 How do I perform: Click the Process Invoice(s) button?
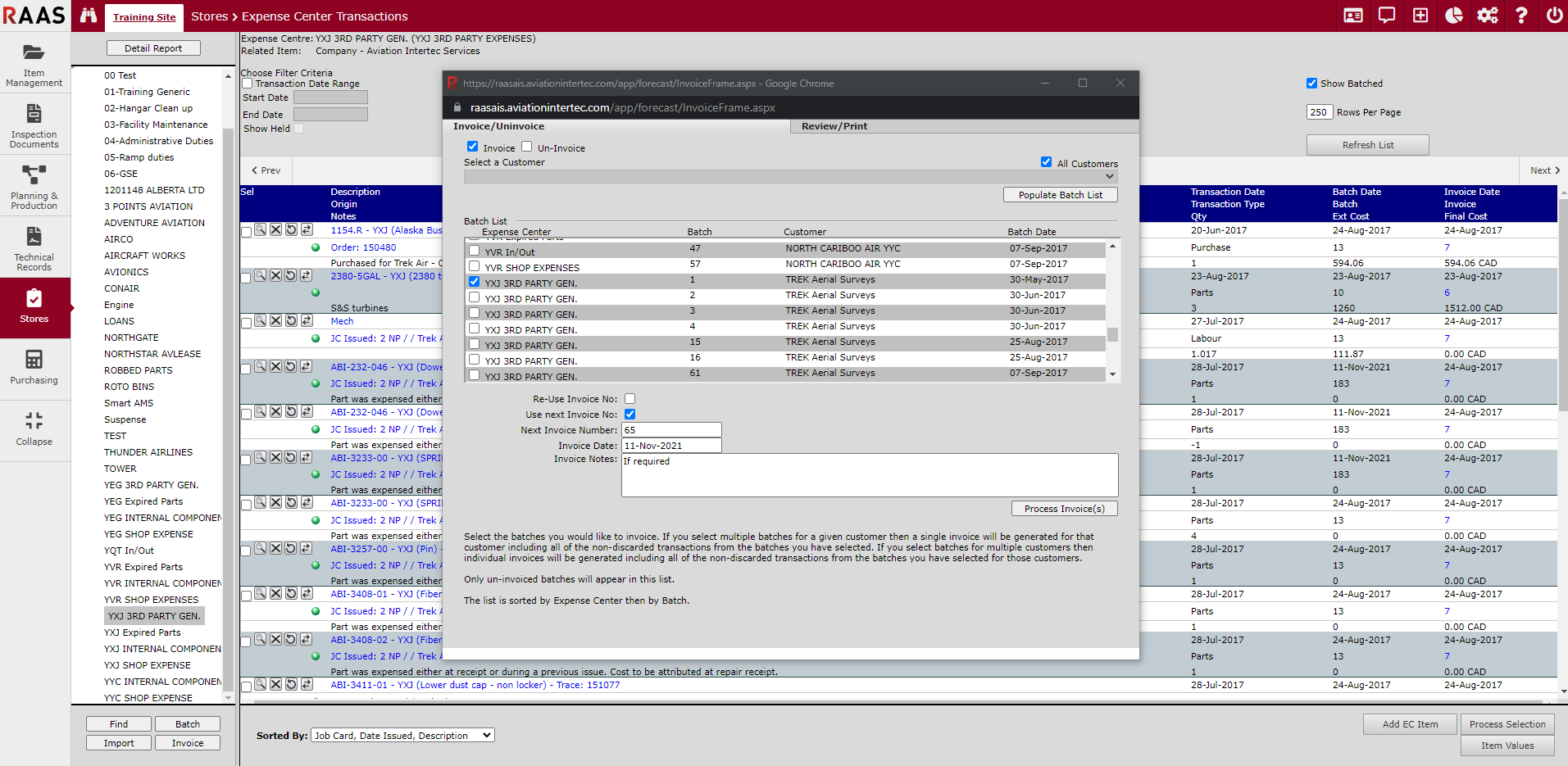coord(1065,509)
